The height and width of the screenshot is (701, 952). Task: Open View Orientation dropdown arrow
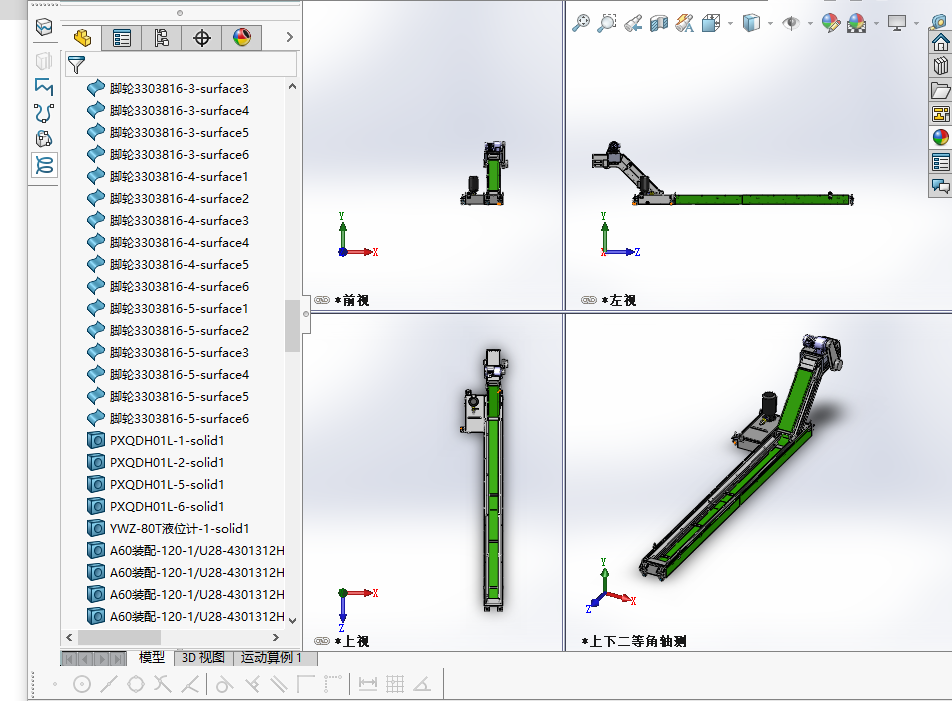point(730,24)
